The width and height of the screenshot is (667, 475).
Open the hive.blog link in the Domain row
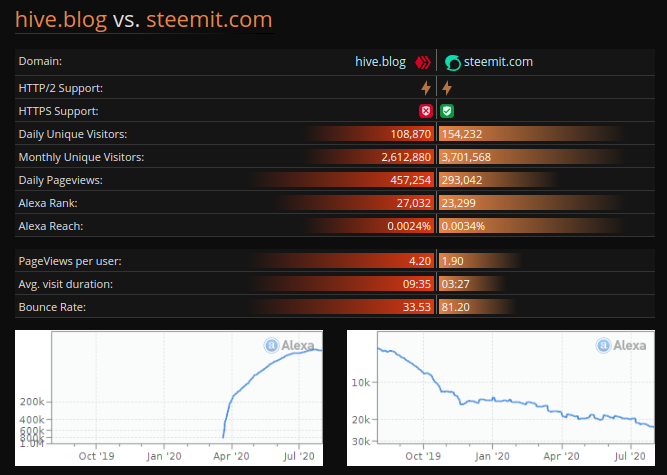pos(380,62)
